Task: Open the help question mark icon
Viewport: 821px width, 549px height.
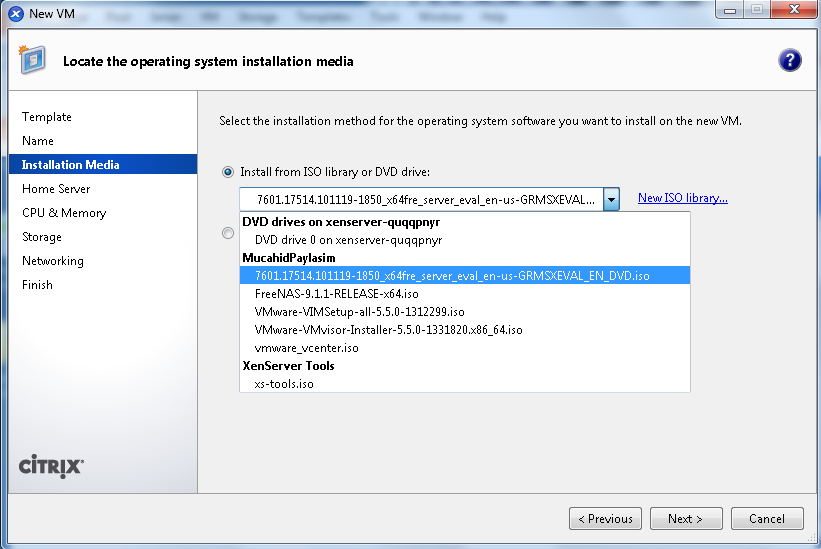Action: (x=789, y=60)
